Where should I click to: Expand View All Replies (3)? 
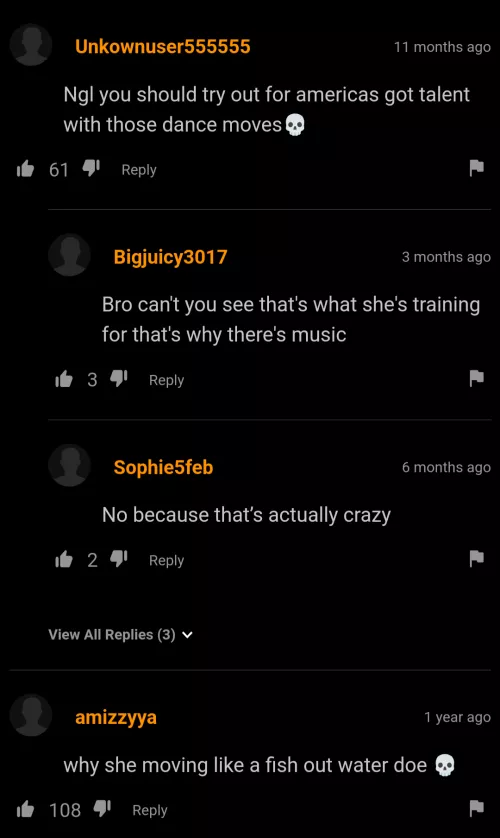(120, 634)
